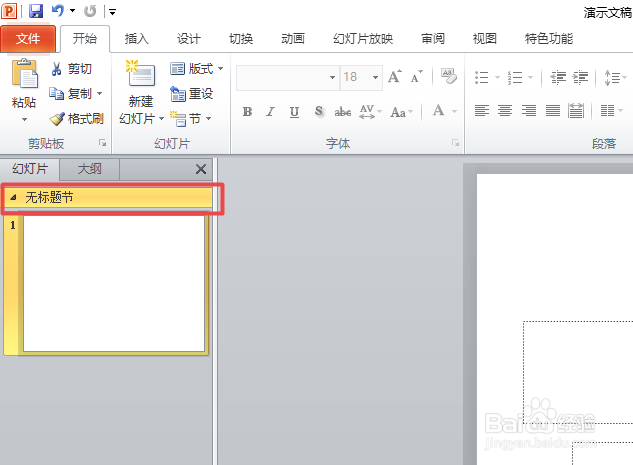Switch to the 动画 (Animations) ribbon tab
The height and width of the screenshot is (465, 633).
(x=293, y=39)
